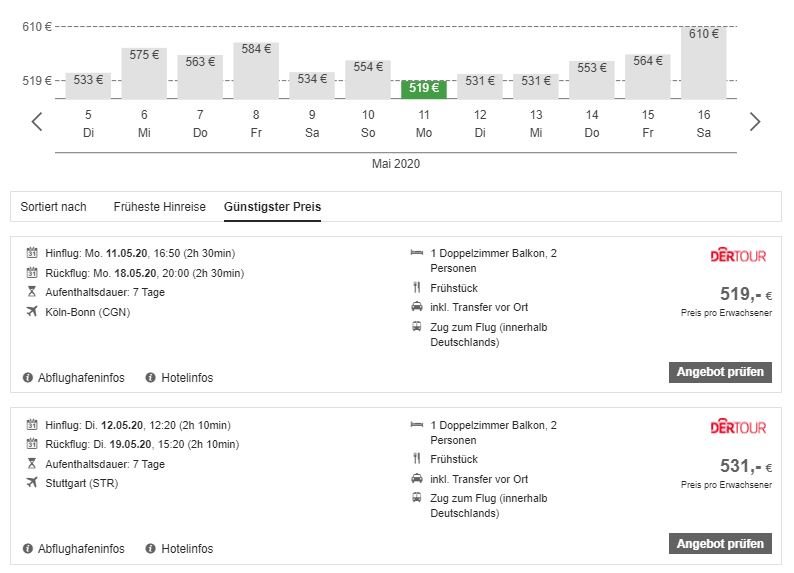This screenshot has height=573, width=794.
Task: Sort by Früheste Hinreise
Action: [x=159, y=207]
